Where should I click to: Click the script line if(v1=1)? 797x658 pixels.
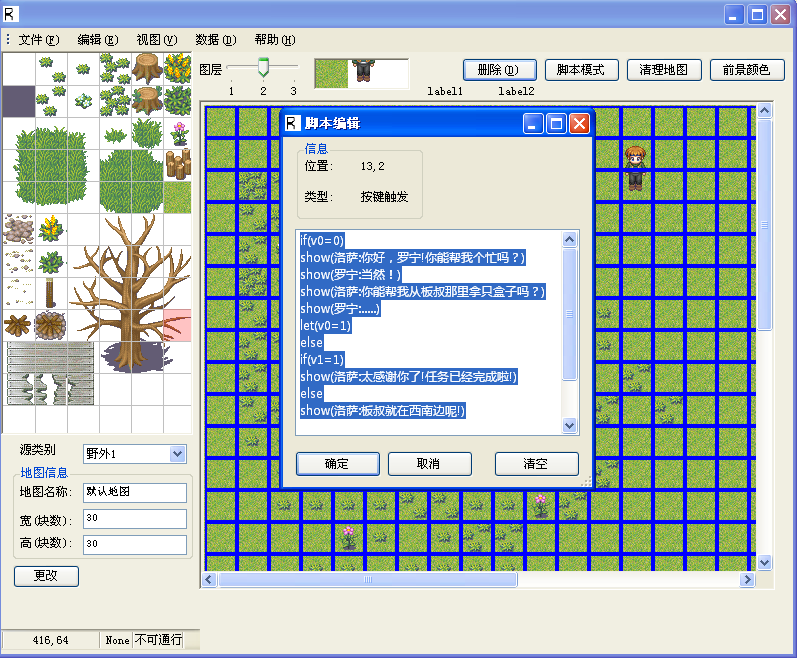click(322, 360)
